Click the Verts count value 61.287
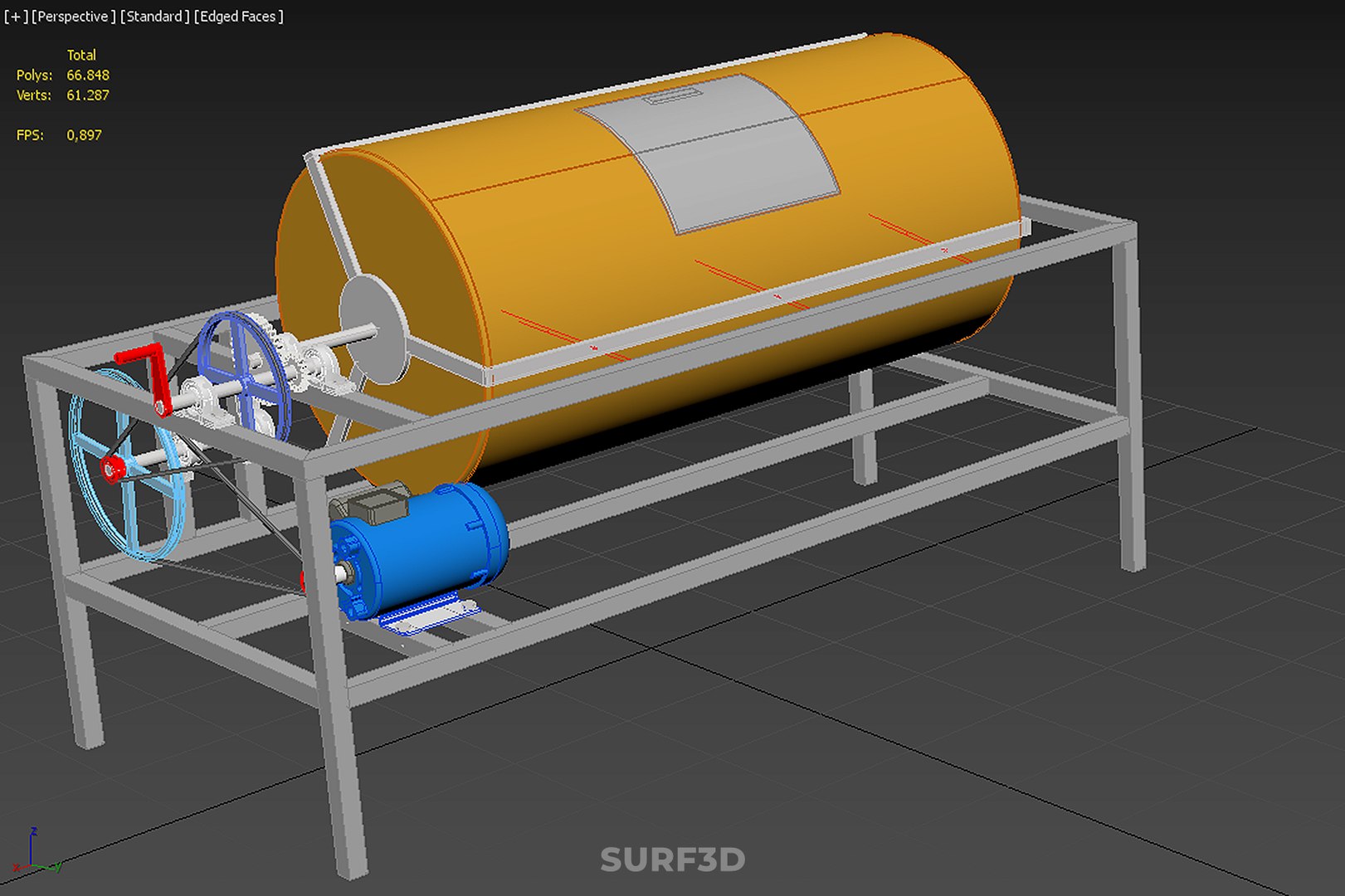1345x896 pixels. tap(88, 95)
